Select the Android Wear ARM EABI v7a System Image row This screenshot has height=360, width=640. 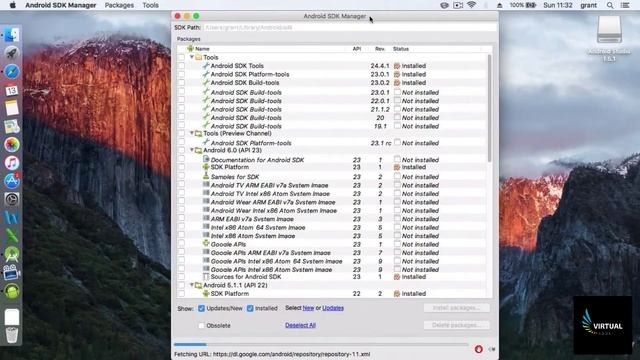point(333,202)
